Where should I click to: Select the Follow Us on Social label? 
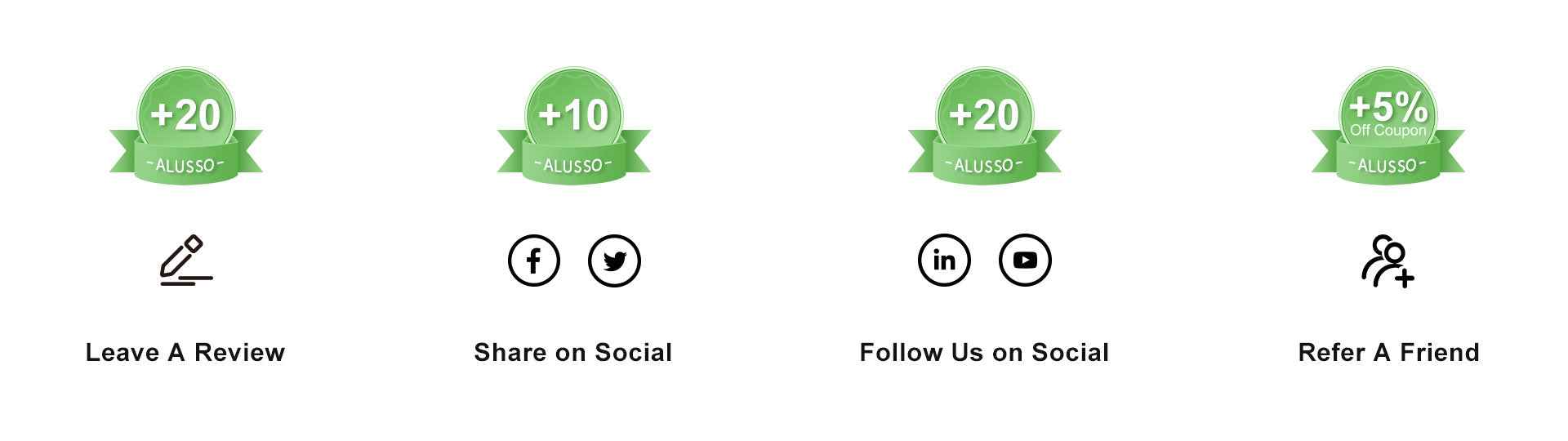pyautogui.click(x=984, y=352)
